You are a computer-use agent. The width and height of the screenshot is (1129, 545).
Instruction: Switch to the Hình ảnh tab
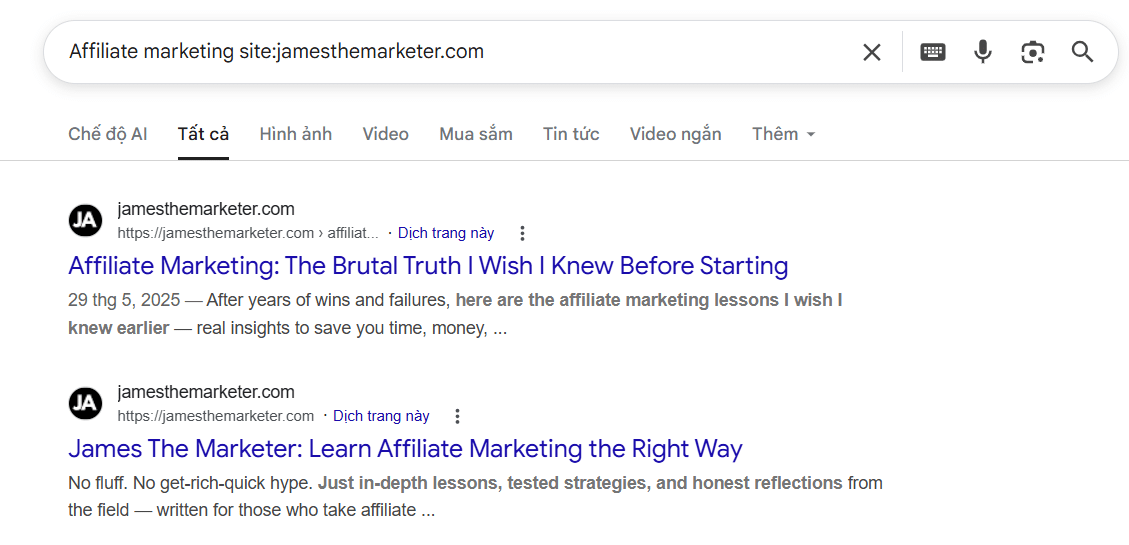point(295,134)
